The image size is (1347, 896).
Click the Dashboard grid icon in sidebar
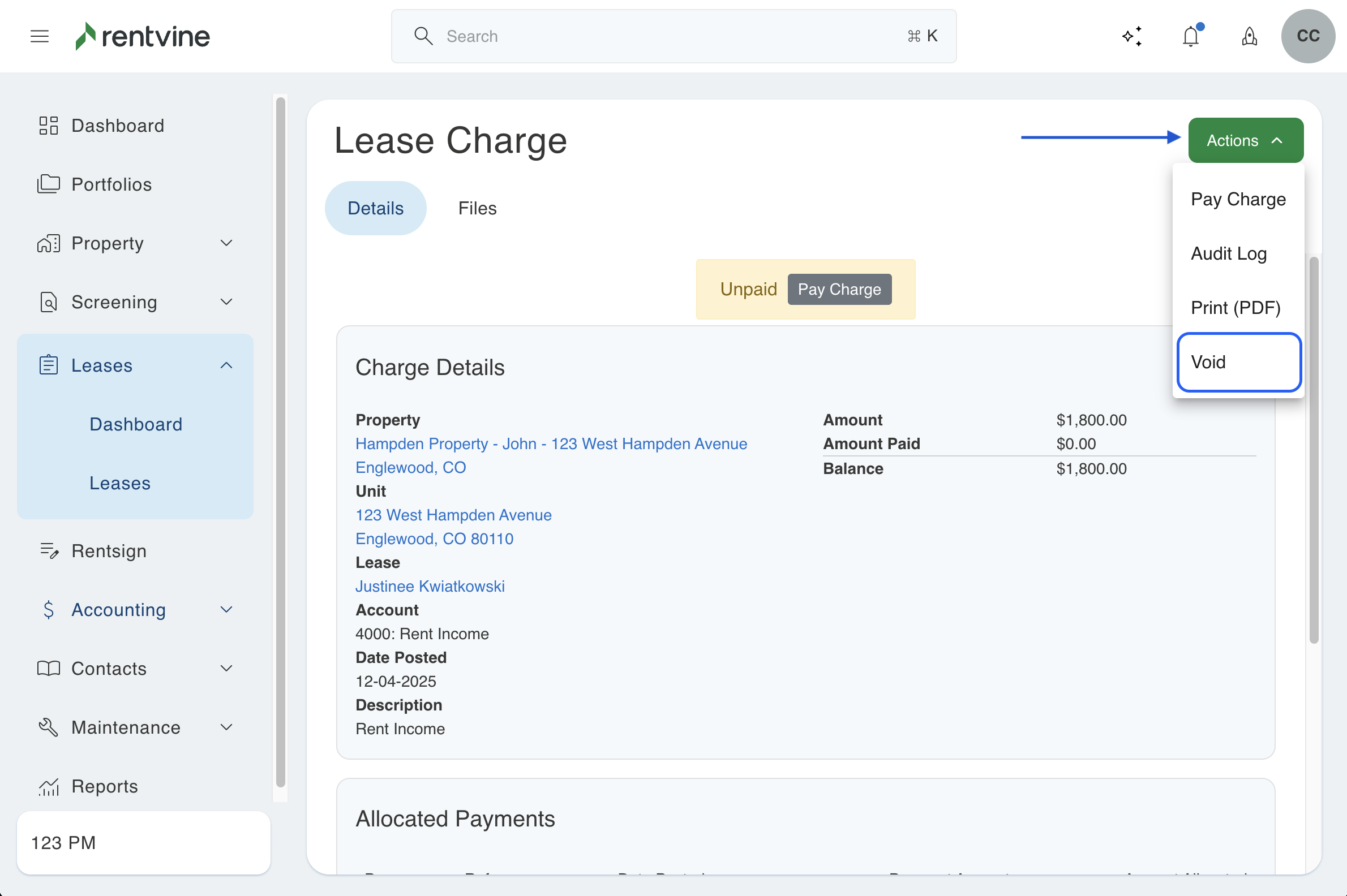coord(49,126)
